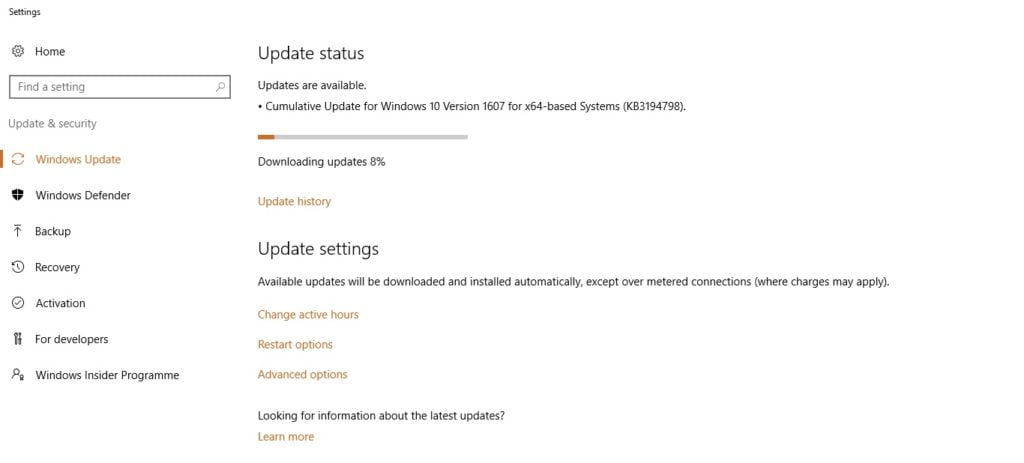
Task: Open the Windows Defender section
Action: 82,195
